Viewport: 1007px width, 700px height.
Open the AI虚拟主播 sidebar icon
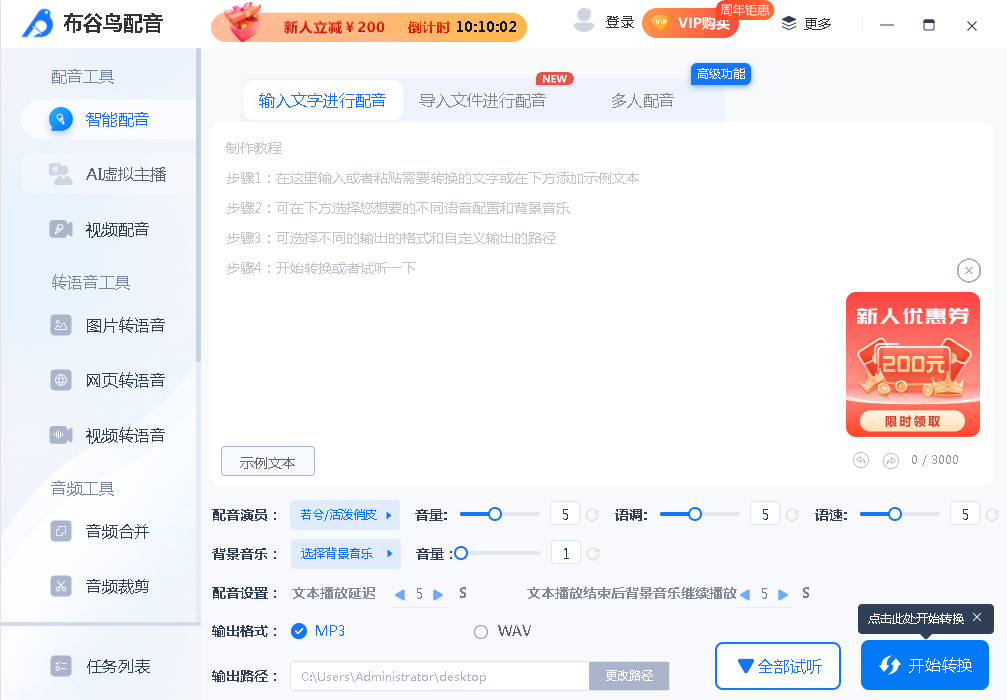click(61, 174)
